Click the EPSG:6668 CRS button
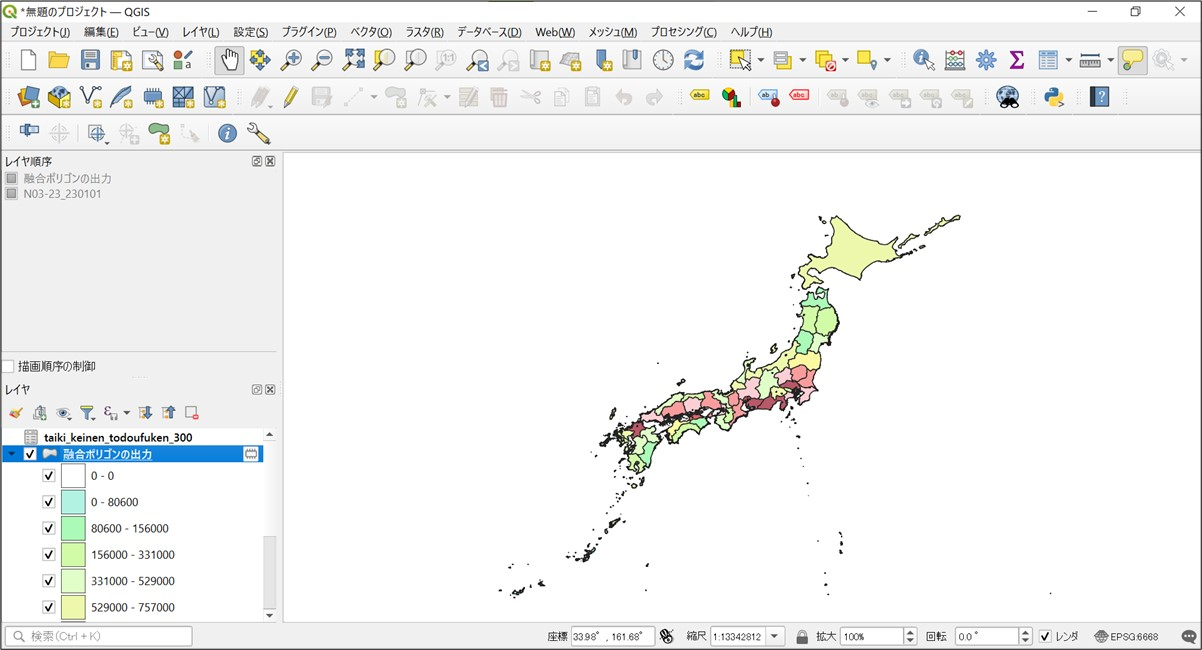Image resolution: width=1202 pixels, height=650 pixels. point(1126,636)
